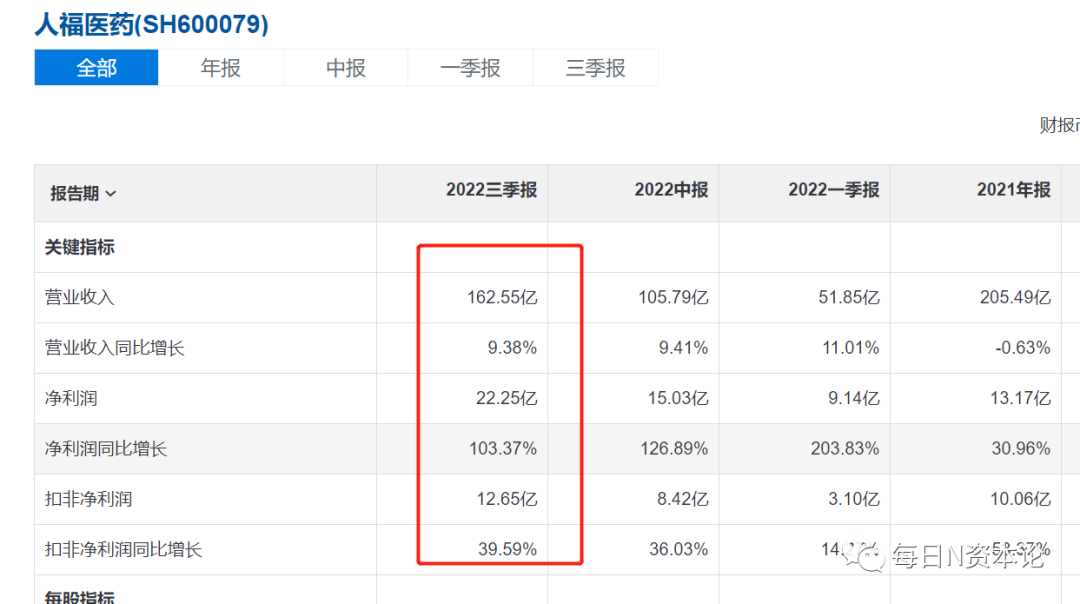The width and height of the screenshot is (1080, 604).
Task: Click the 9.38% growth value
Action: tap(512, 348)
